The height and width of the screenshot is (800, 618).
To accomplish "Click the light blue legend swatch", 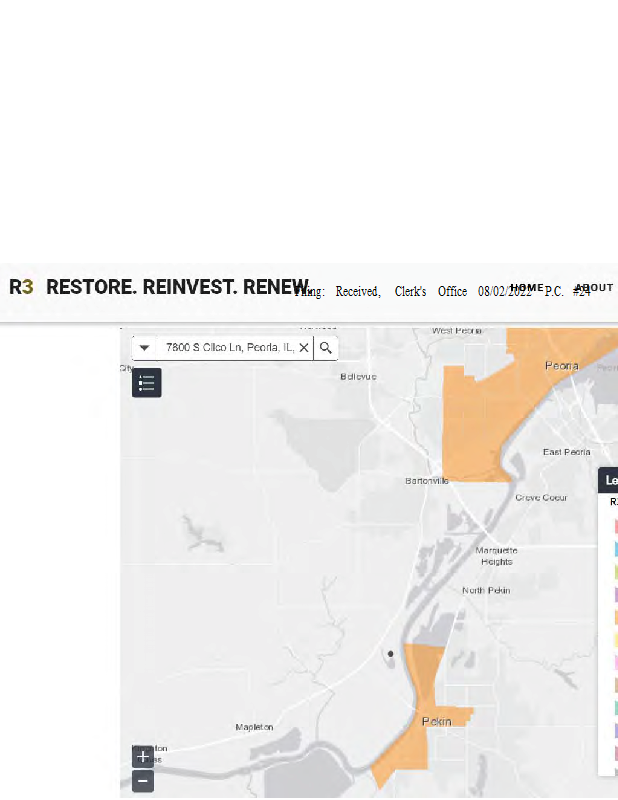I will pos(615,549).
